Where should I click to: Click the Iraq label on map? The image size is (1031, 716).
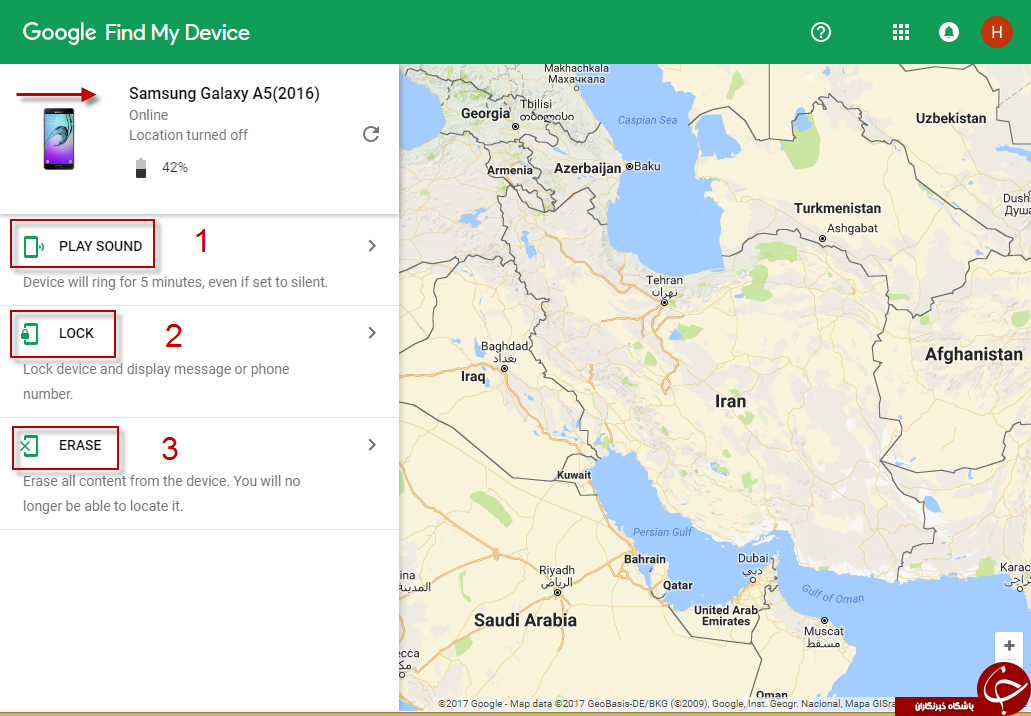point(473,377)
